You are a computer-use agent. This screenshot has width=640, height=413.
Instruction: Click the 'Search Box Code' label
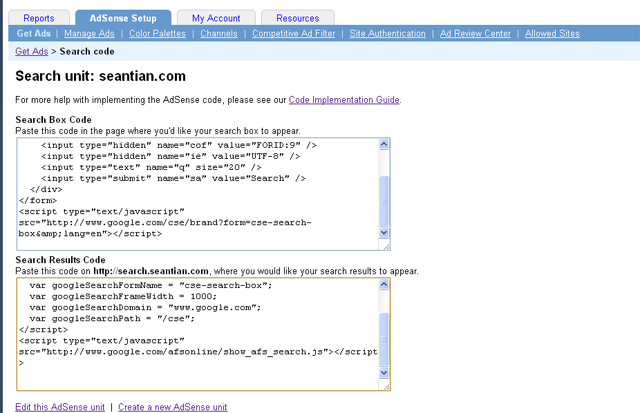[53, 120]
